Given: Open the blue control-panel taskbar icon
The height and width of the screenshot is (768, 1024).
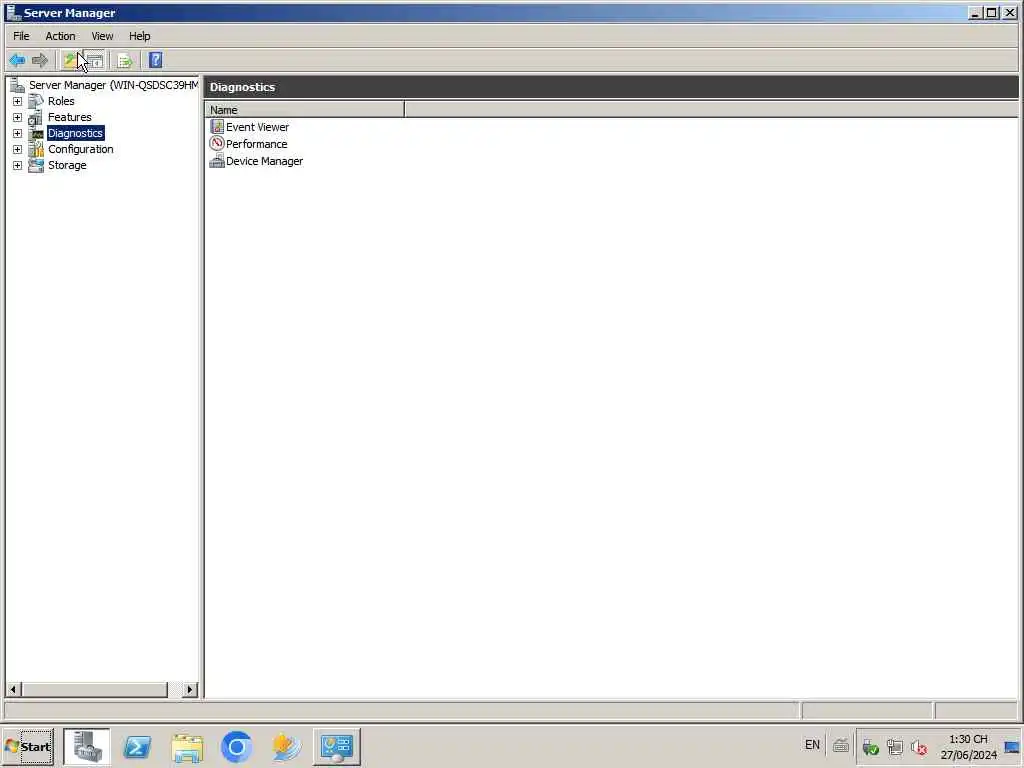Looking at the screenshot, I should pos(336,747).
